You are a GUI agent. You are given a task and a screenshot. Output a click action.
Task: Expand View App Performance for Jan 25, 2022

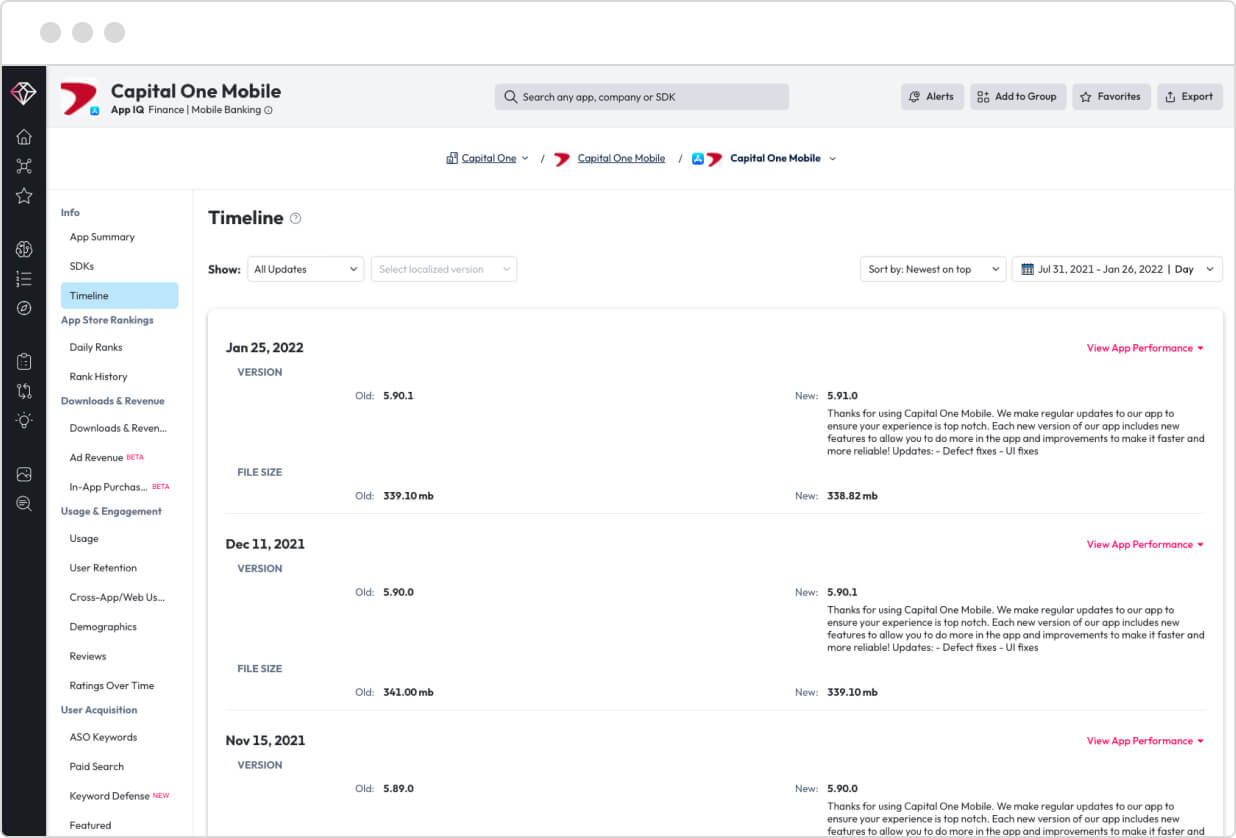1145,348
